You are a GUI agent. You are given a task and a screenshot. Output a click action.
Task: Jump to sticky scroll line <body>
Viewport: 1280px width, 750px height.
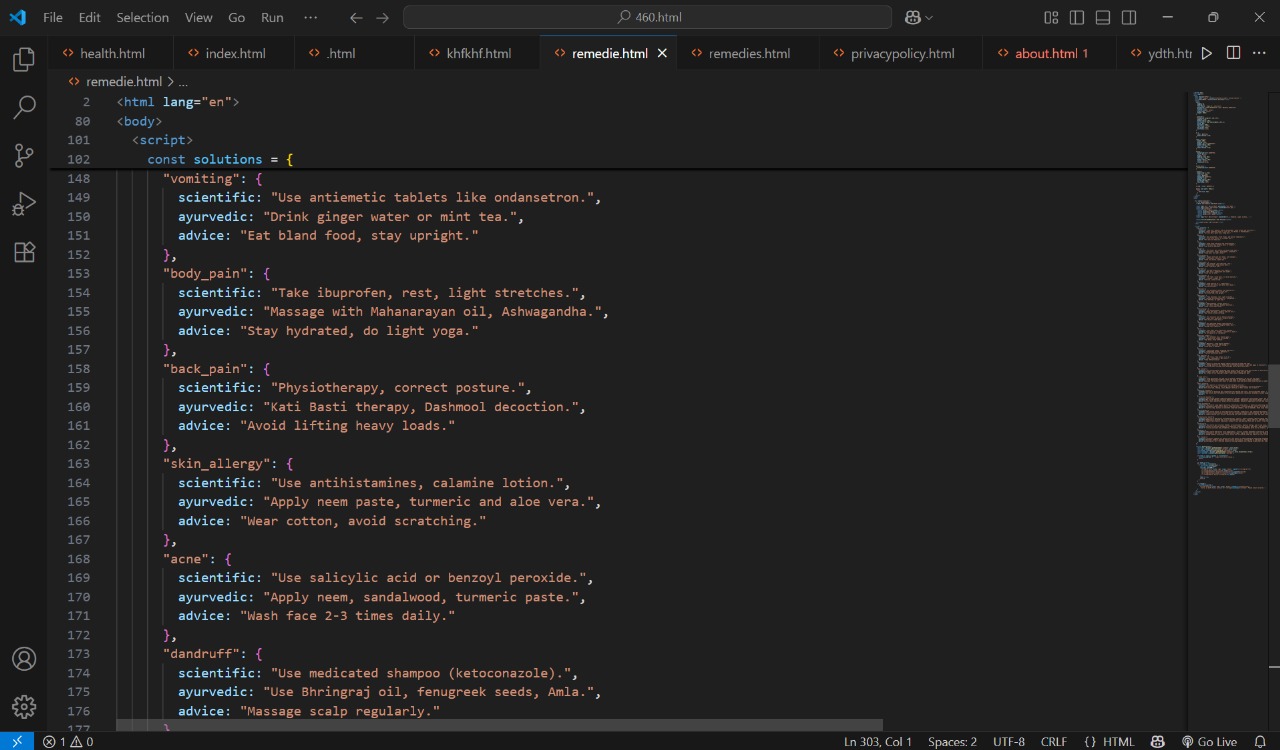click(140, 121)
